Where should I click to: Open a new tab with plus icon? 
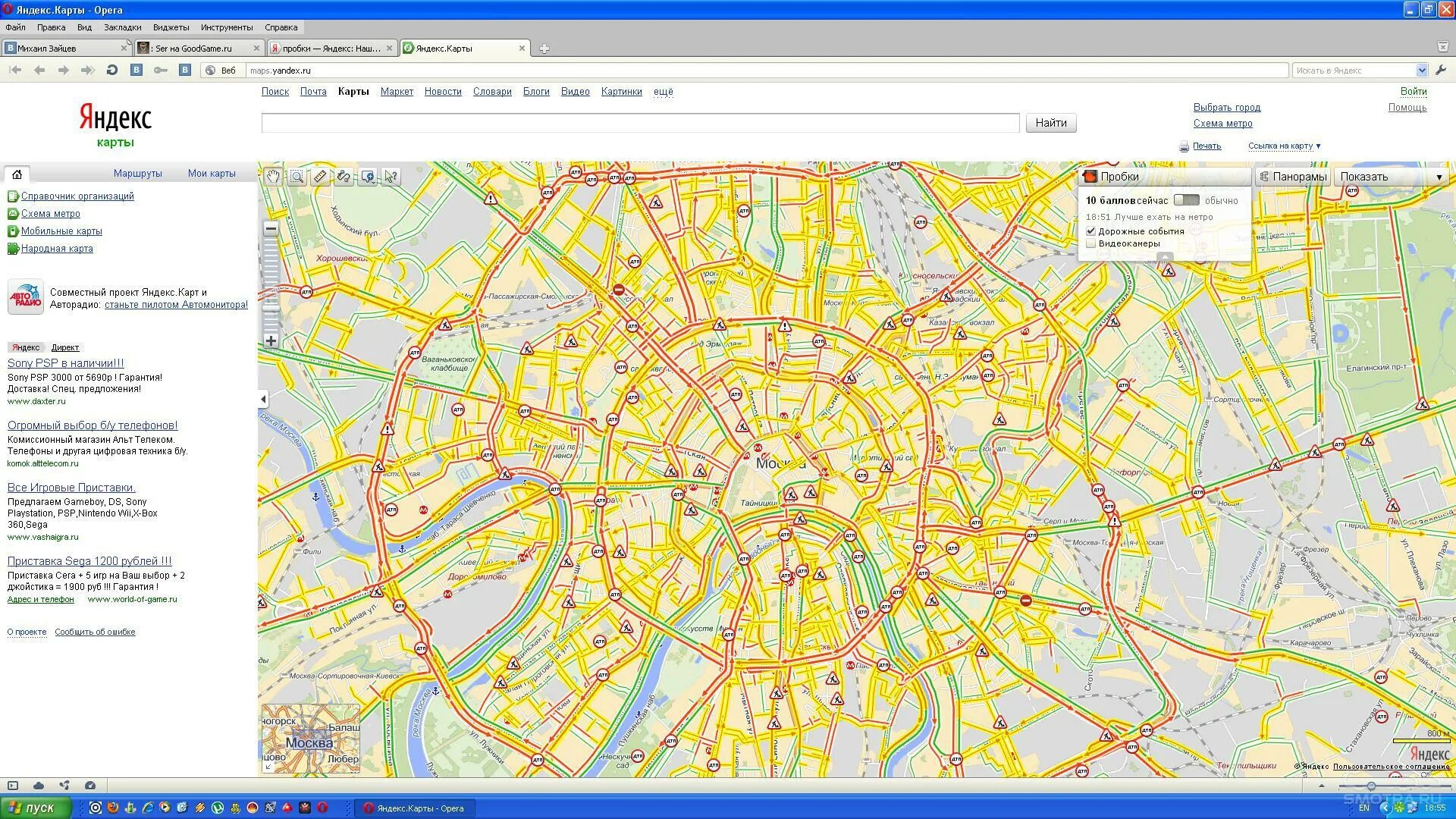pyautogui.click(x=544, y=49)
